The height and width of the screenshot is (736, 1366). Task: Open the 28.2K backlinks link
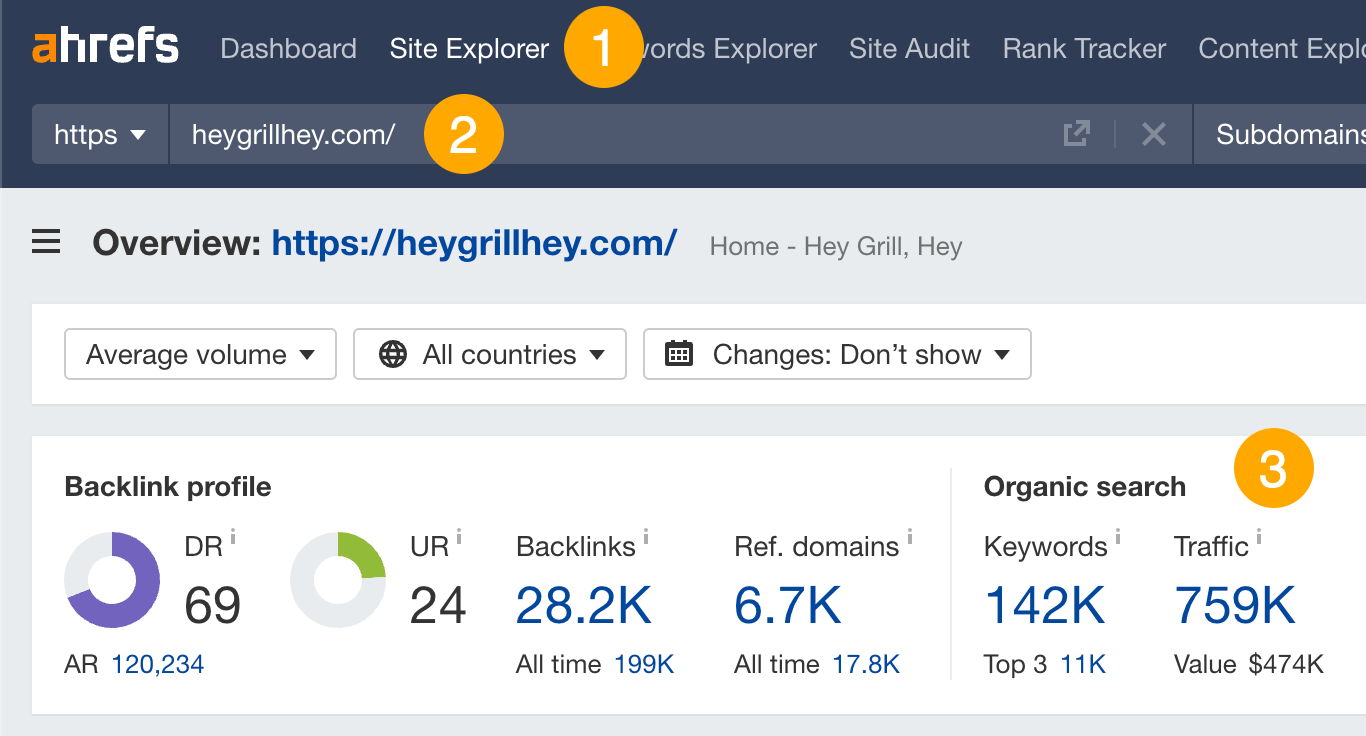583,605
